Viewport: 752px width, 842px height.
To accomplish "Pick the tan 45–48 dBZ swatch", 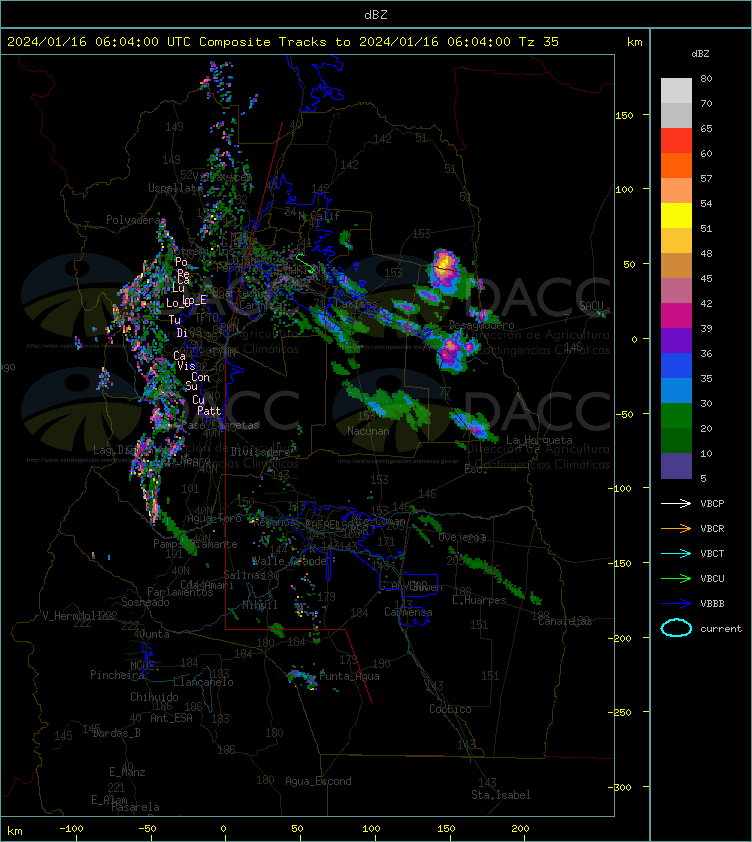I will tap(676, 265).
